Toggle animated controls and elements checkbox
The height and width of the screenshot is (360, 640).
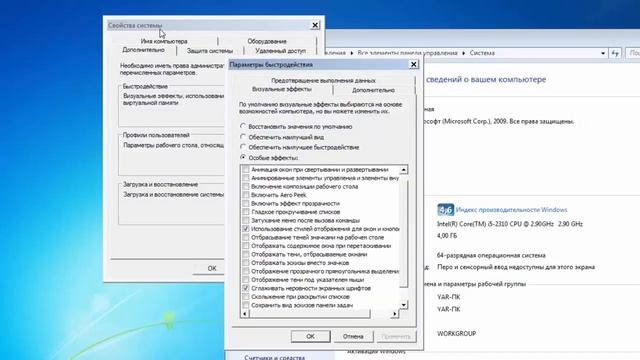(246, 178)
